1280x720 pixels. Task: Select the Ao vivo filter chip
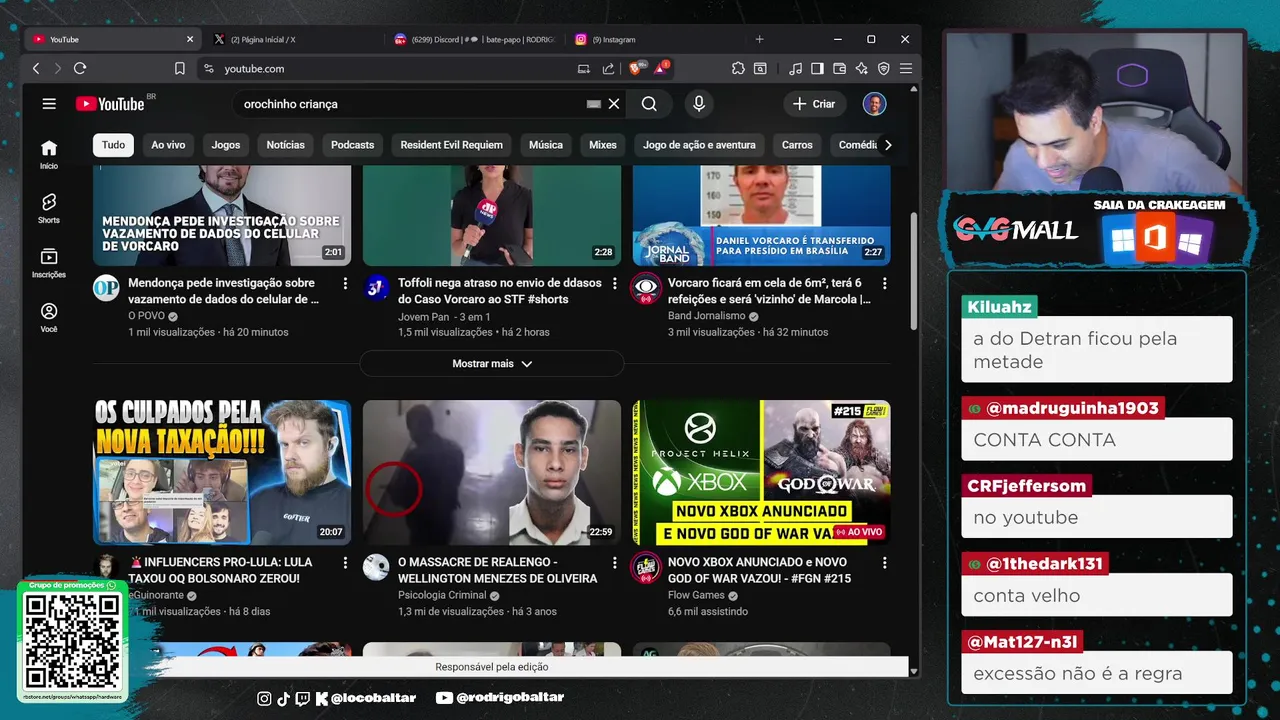click(x=168, y=145)
